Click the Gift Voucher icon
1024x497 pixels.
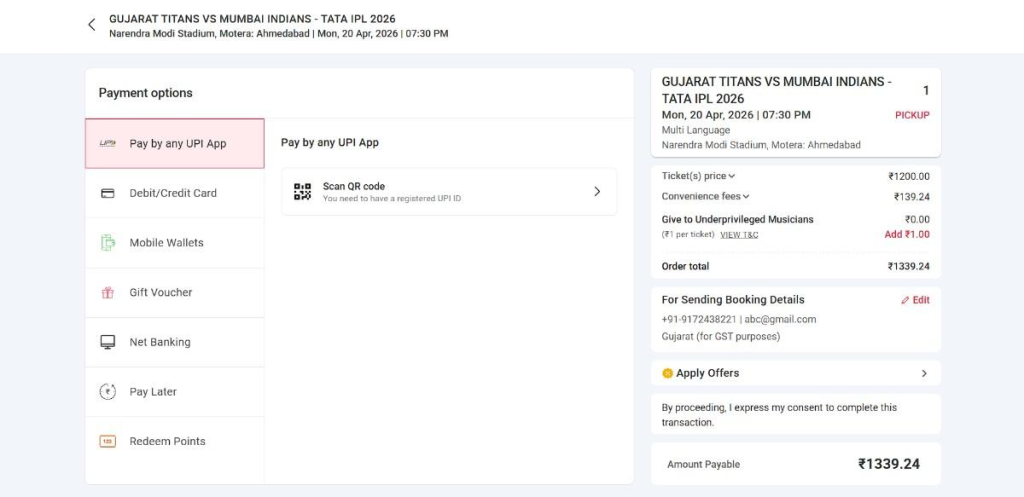(108, 293)
